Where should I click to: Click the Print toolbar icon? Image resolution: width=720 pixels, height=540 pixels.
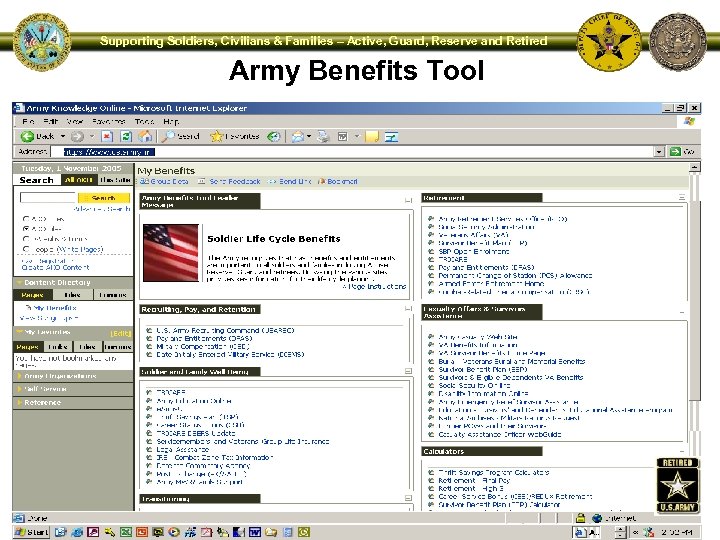click(x=324, y=136)
